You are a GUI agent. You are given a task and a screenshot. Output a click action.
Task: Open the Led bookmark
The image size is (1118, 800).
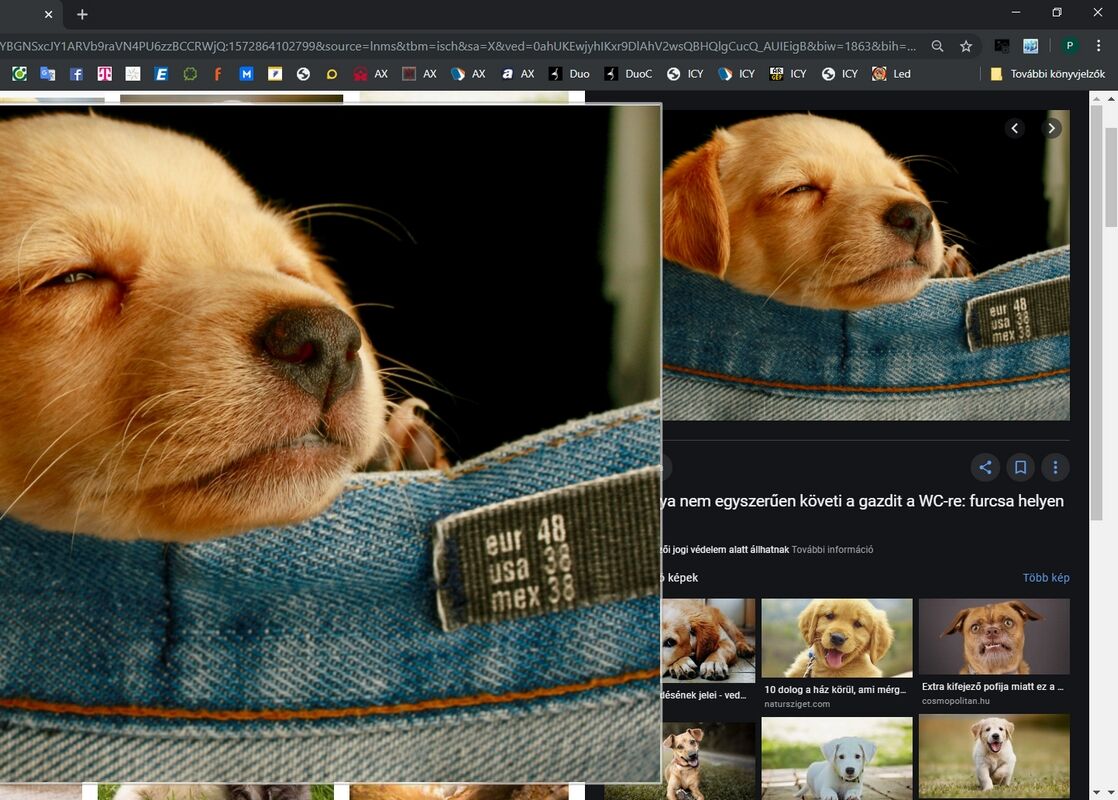click(891, 73)
